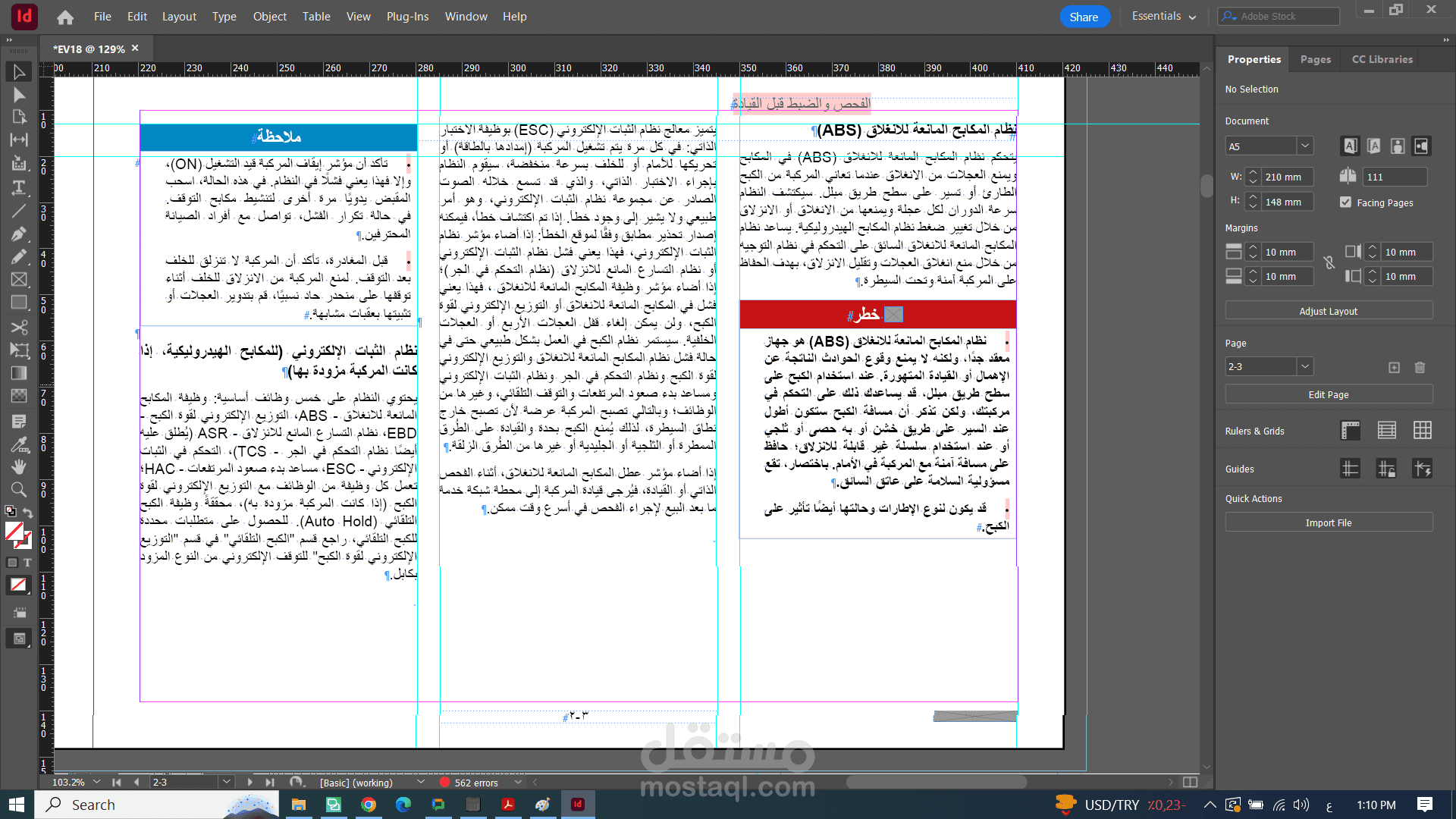Viewport: 1456px width, 819px height.
Task: Click the Rectangle Frame tool
Action: coord(19,280)
